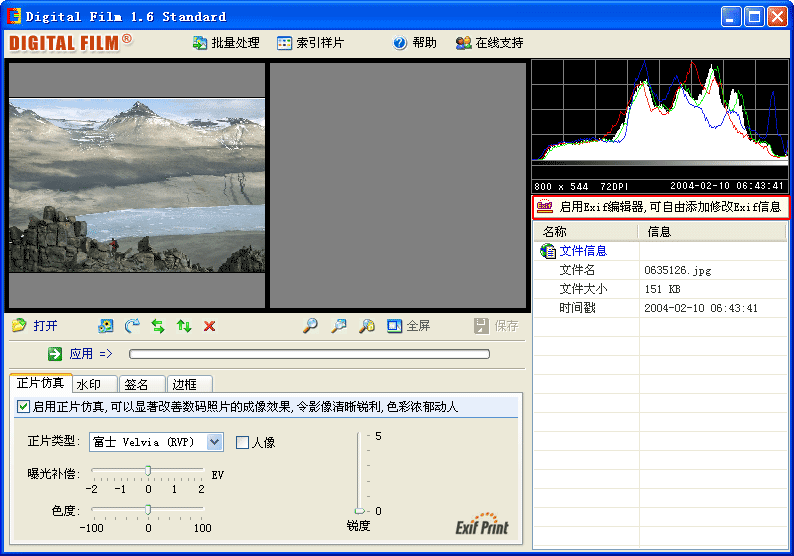
Task: Click the 时间戳 row label
Action: click(577, 308)
